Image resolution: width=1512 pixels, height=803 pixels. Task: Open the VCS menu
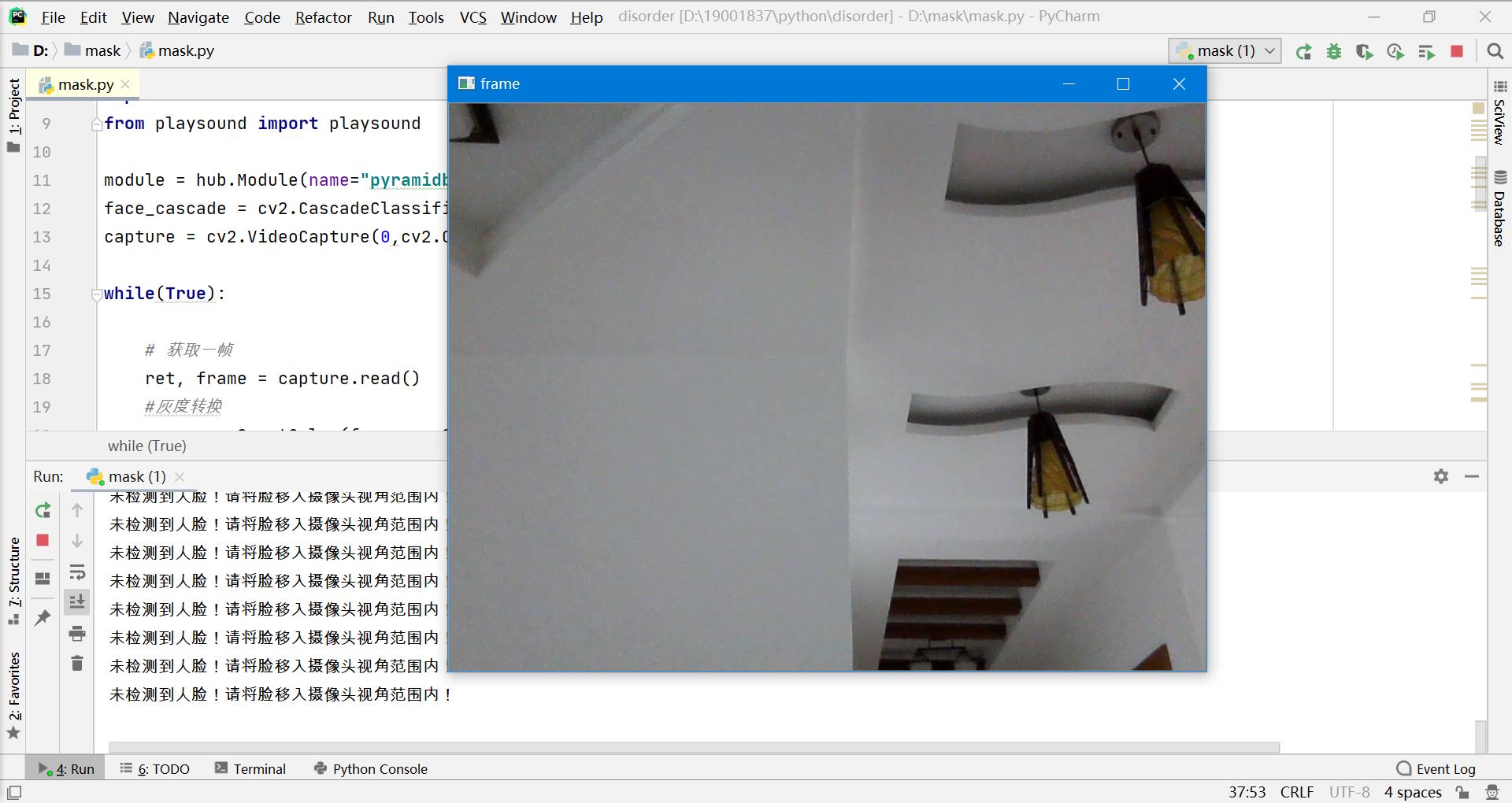point(473,17)
